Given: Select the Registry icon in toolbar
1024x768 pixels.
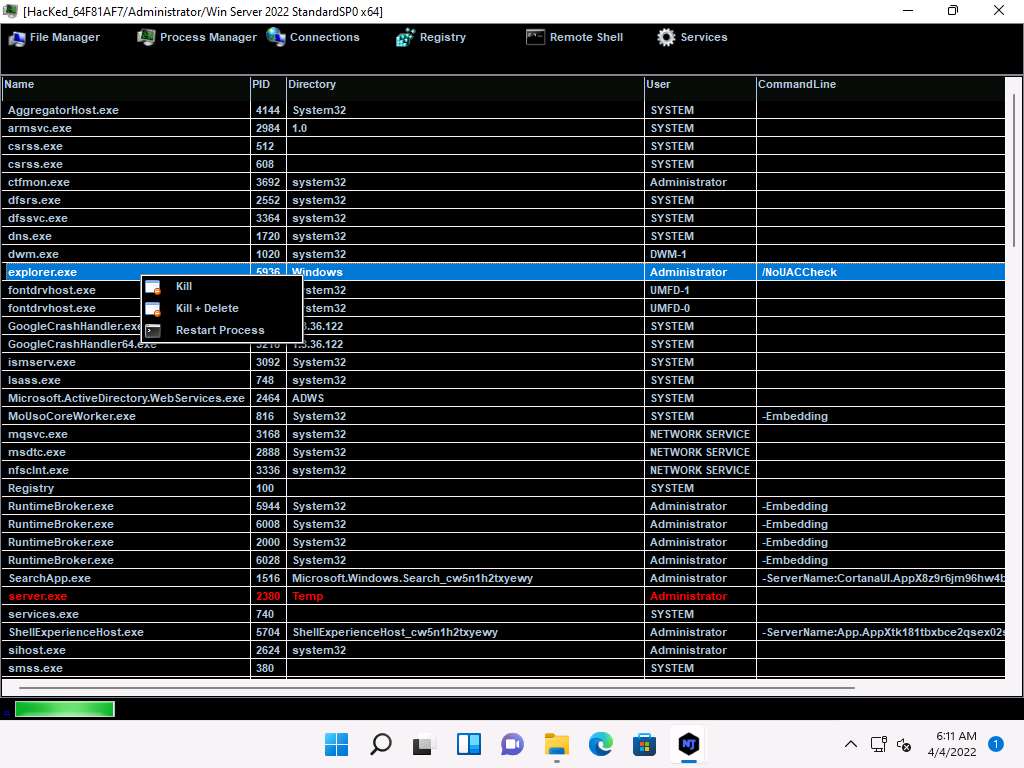Looking at the screenshot, I should coord(405,38).
